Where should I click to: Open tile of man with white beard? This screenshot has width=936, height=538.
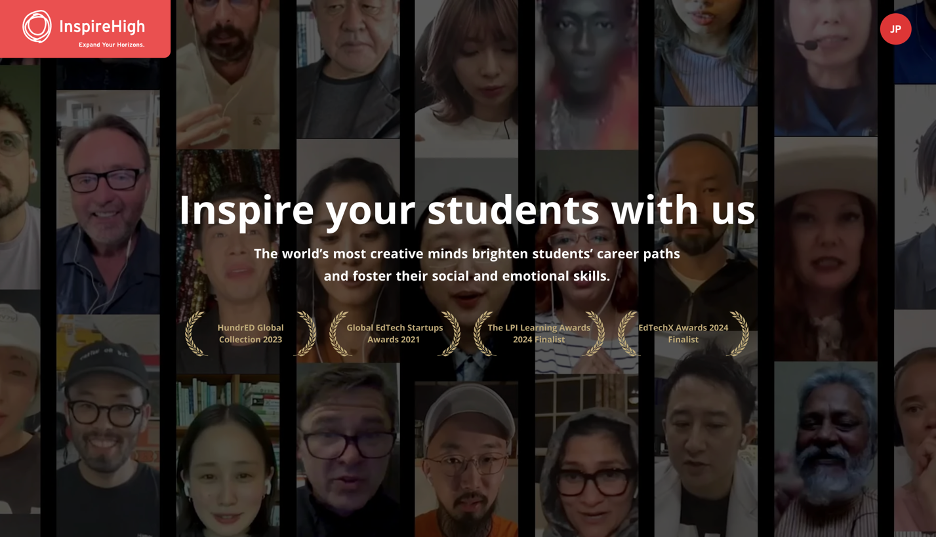(826, 449)
